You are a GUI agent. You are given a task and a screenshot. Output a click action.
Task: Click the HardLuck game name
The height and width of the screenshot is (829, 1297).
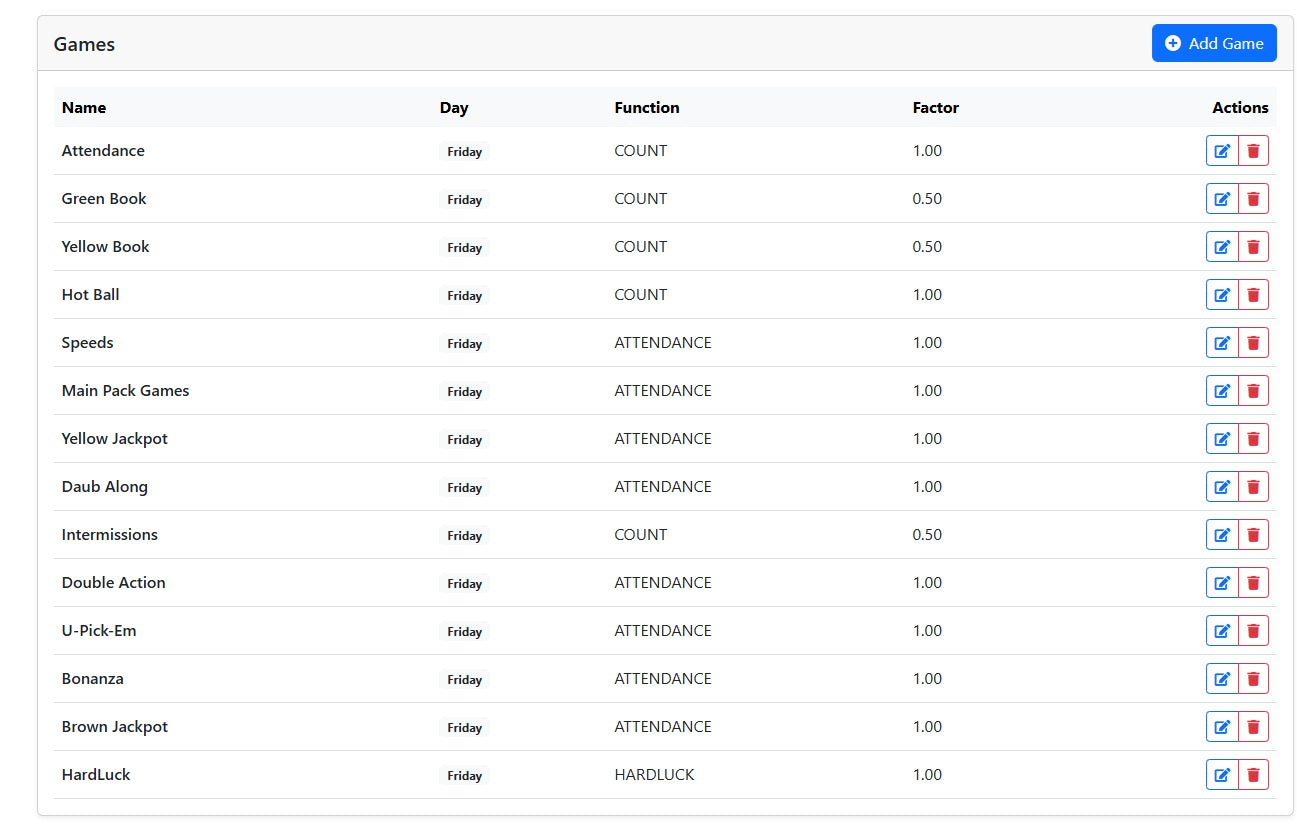96,775
